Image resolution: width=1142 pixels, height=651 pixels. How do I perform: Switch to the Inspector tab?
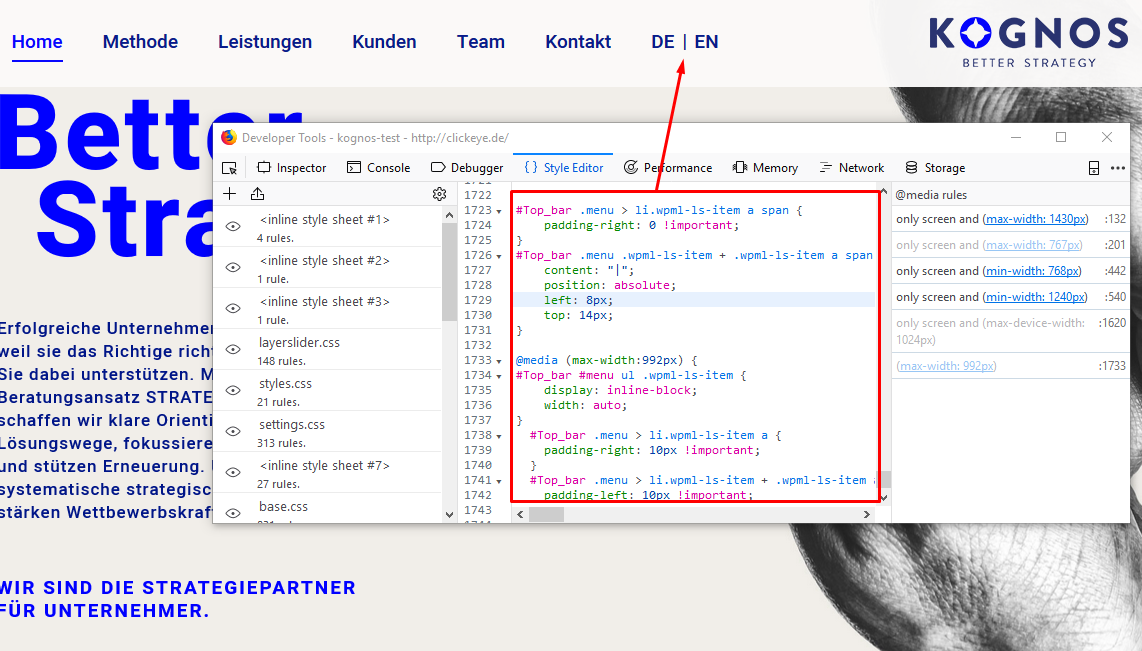coord(292,168)
